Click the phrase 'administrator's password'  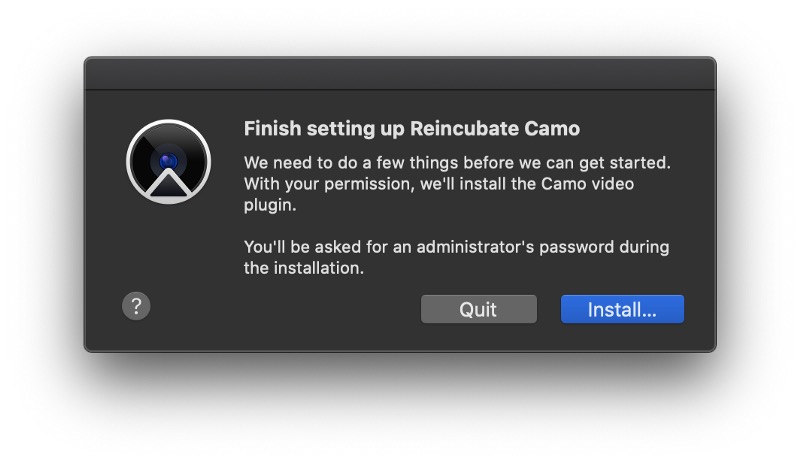pos(515,247)
